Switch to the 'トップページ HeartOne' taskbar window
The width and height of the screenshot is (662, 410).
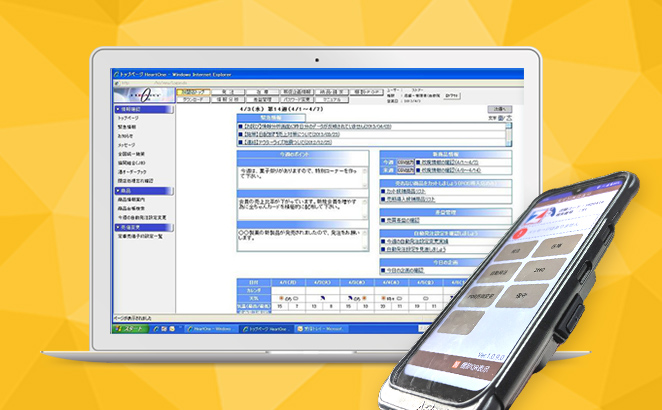coord(266,329)
